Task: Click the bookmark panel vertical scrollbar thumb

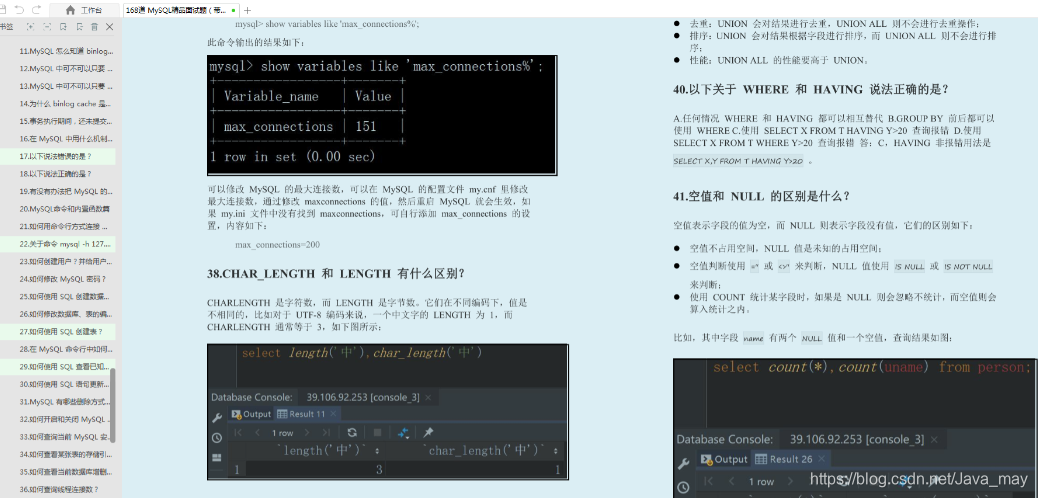Action: coord(113,405)
